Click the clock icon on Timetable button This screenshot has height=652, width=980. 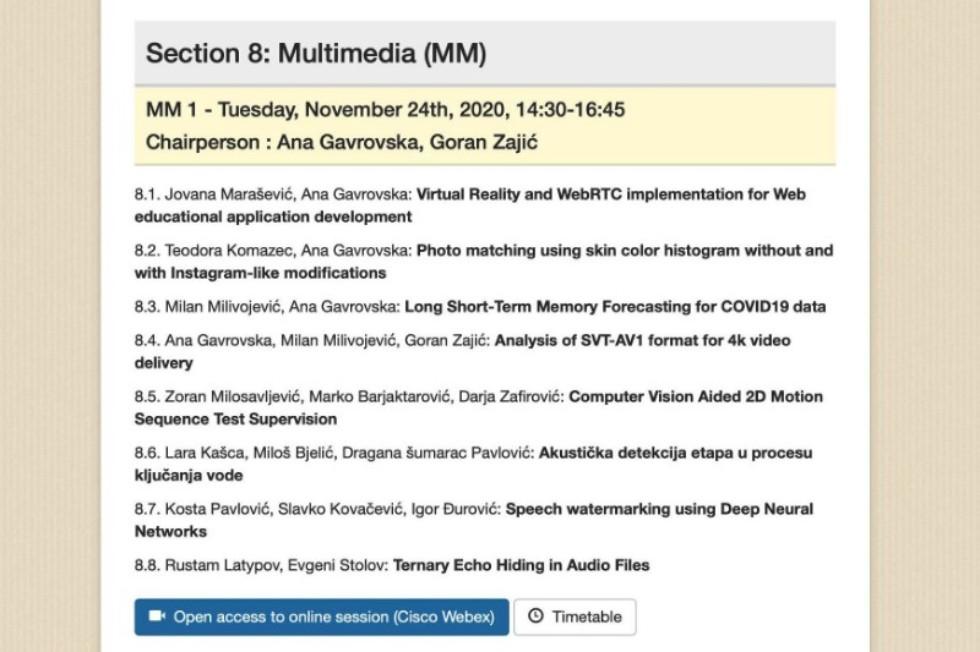tap(535, 617)
